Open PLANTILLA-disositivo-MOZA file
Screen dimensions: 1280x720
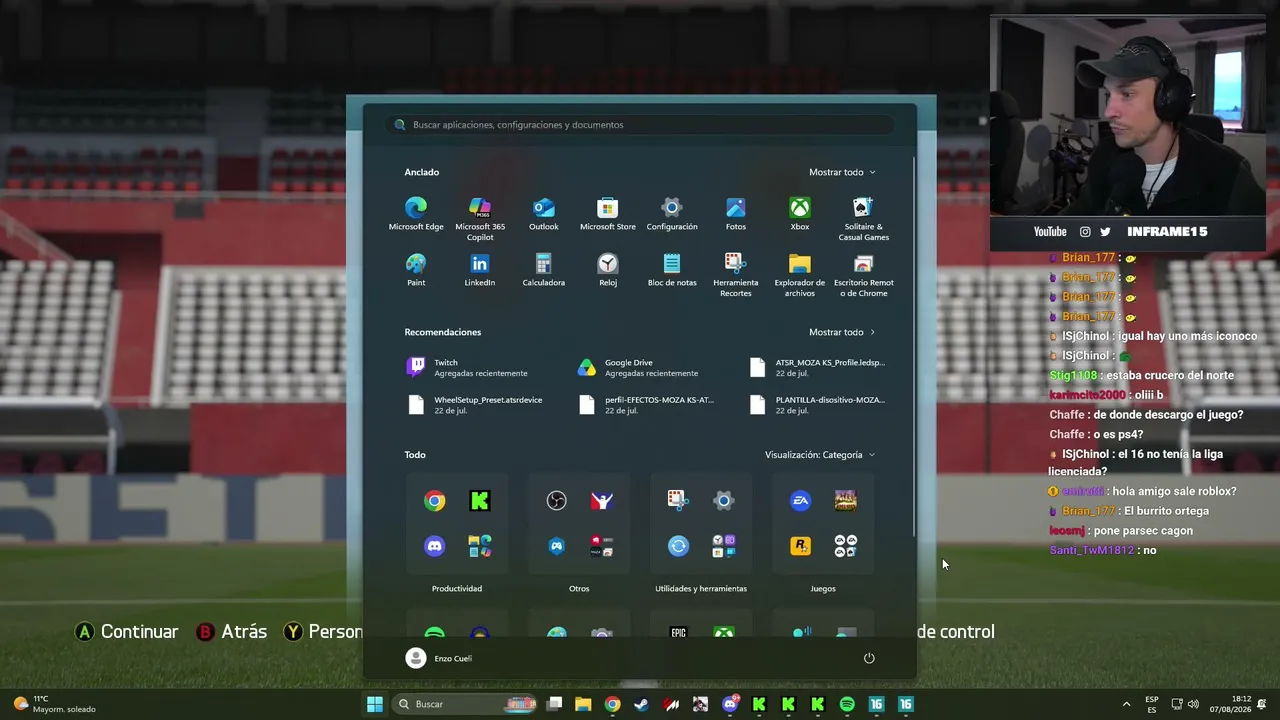[x=820, y=405]
